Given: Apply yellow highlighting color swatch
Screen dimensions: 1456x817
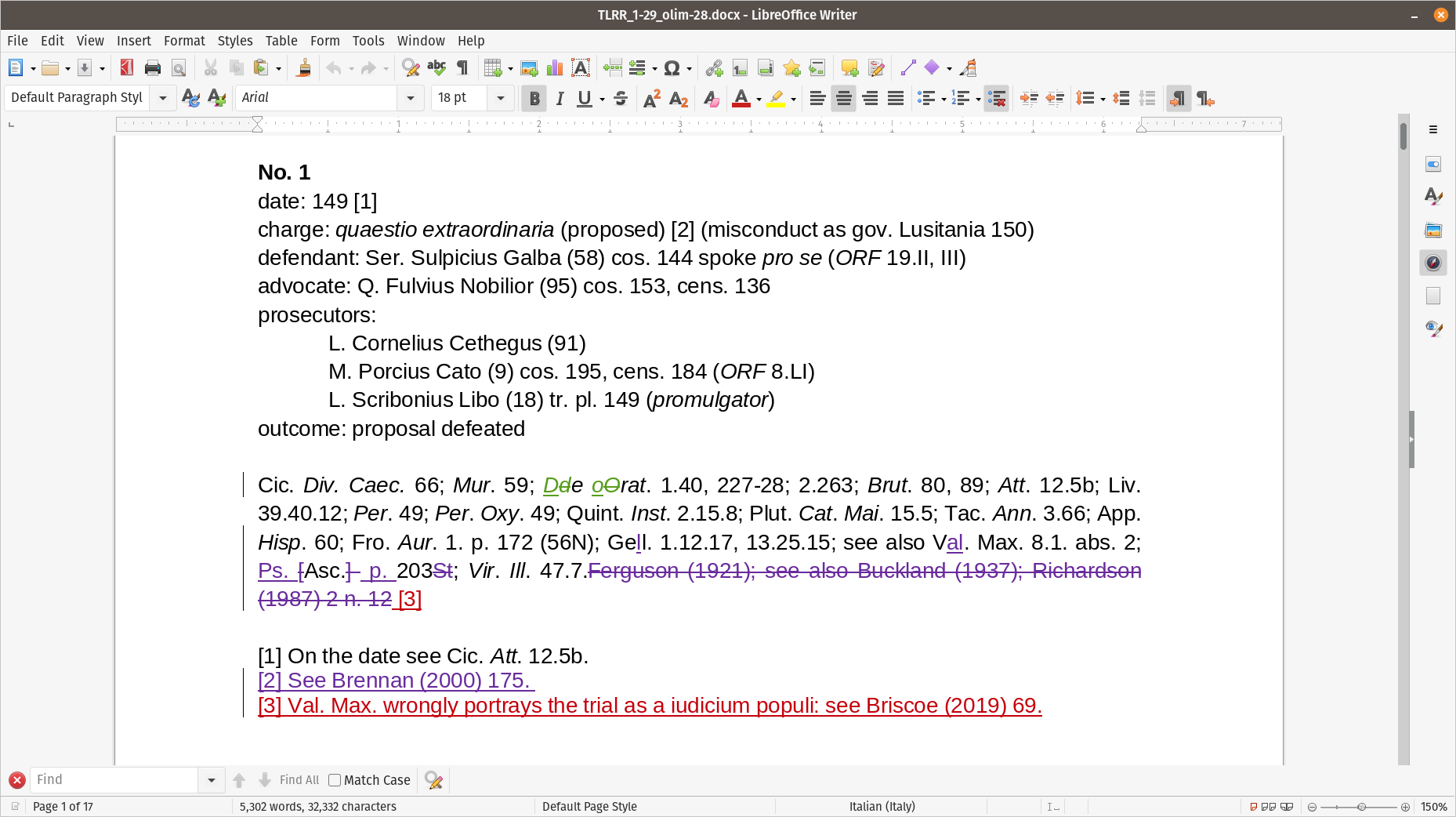Looking at the screenshot, I should [x=776, y=98].
